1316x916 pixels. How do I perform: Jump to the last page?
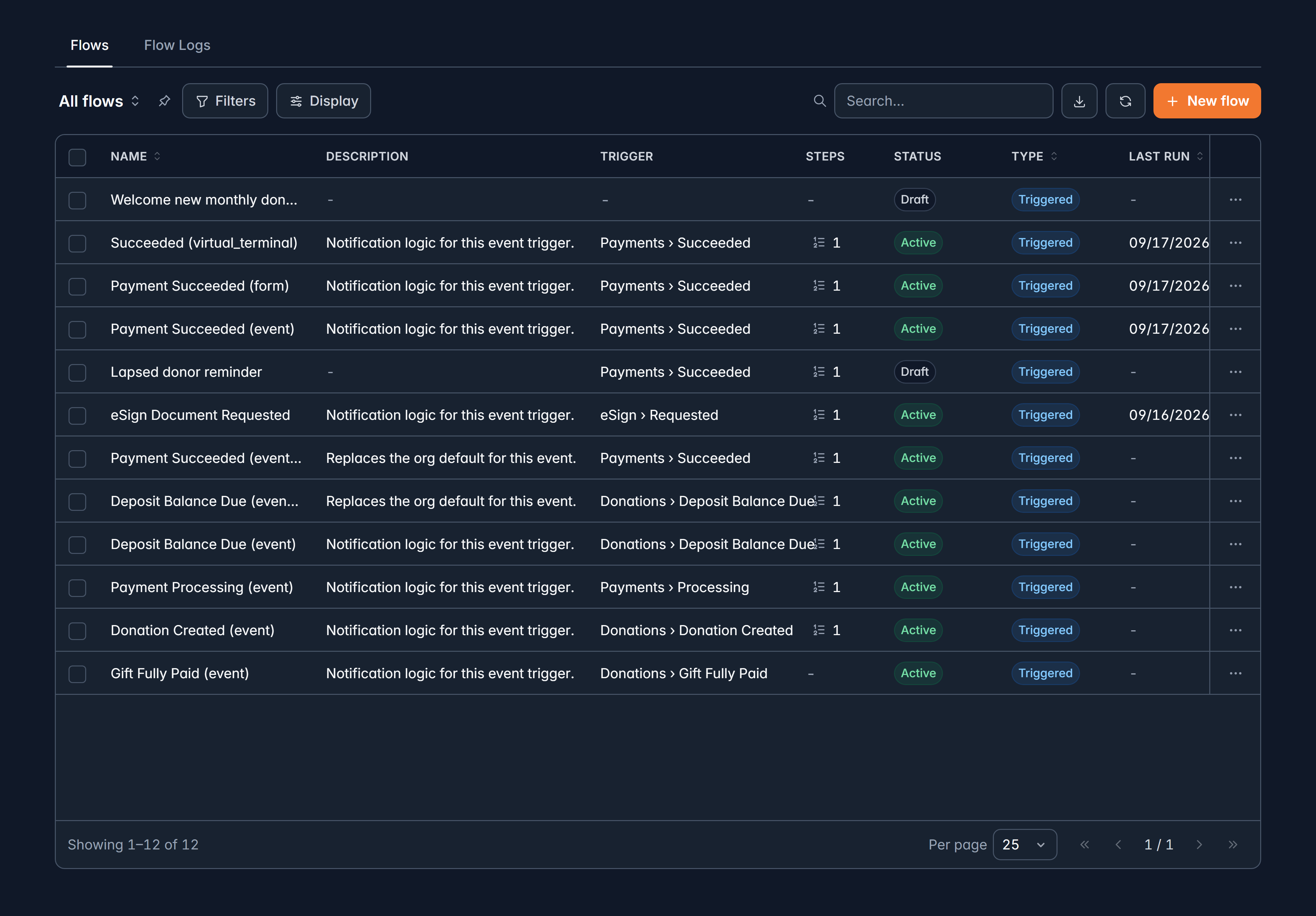tap(1233, 844)
